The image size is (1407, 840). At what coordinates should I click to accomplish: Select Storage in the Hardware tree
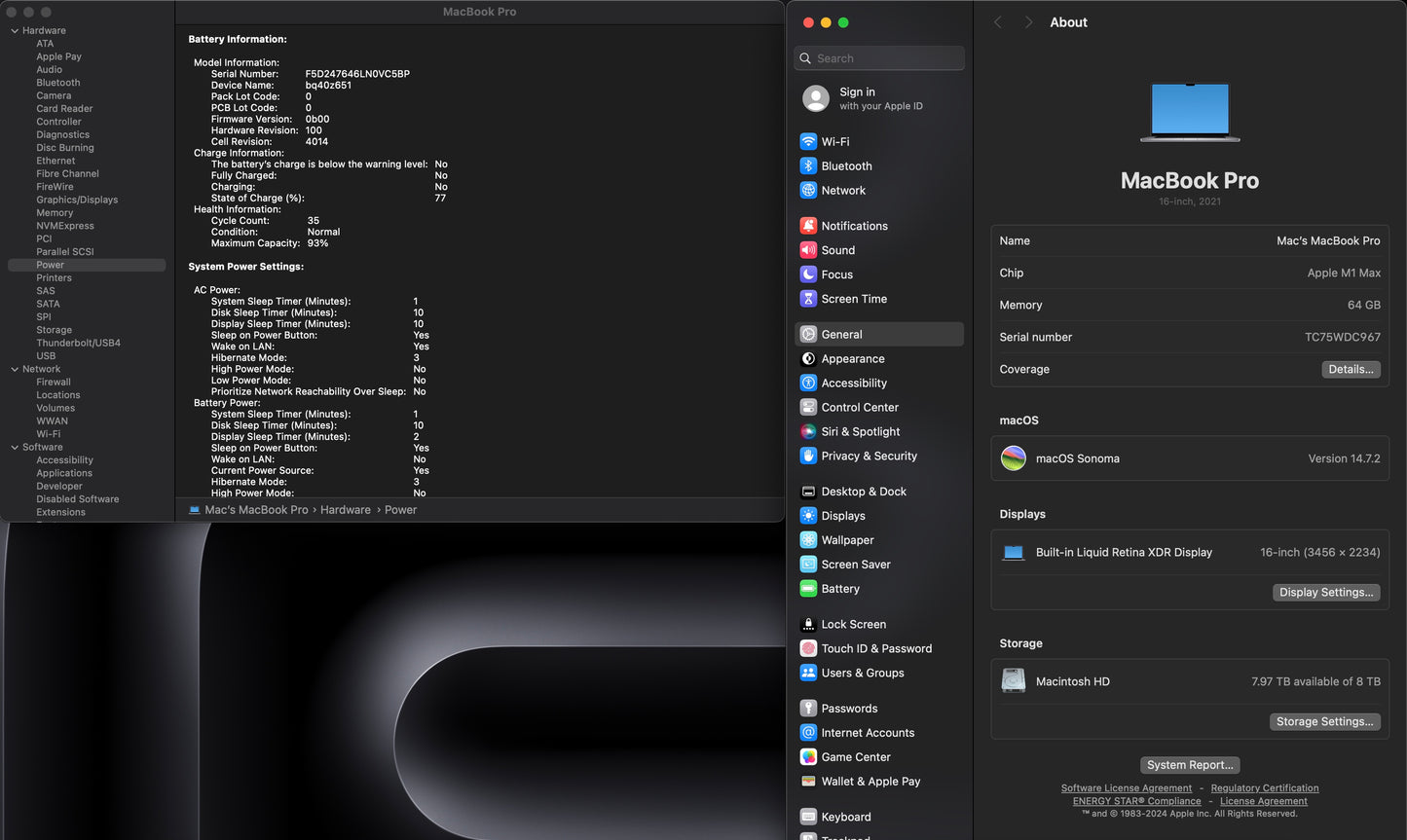(x=55, y=330)
